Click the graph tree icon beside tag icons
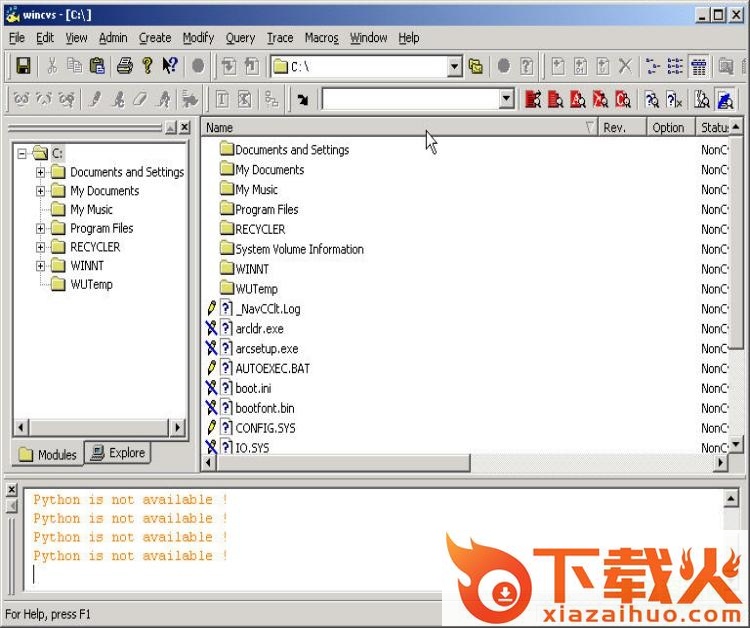The width and height of the screenshot is (750, 628). point(272,99)
